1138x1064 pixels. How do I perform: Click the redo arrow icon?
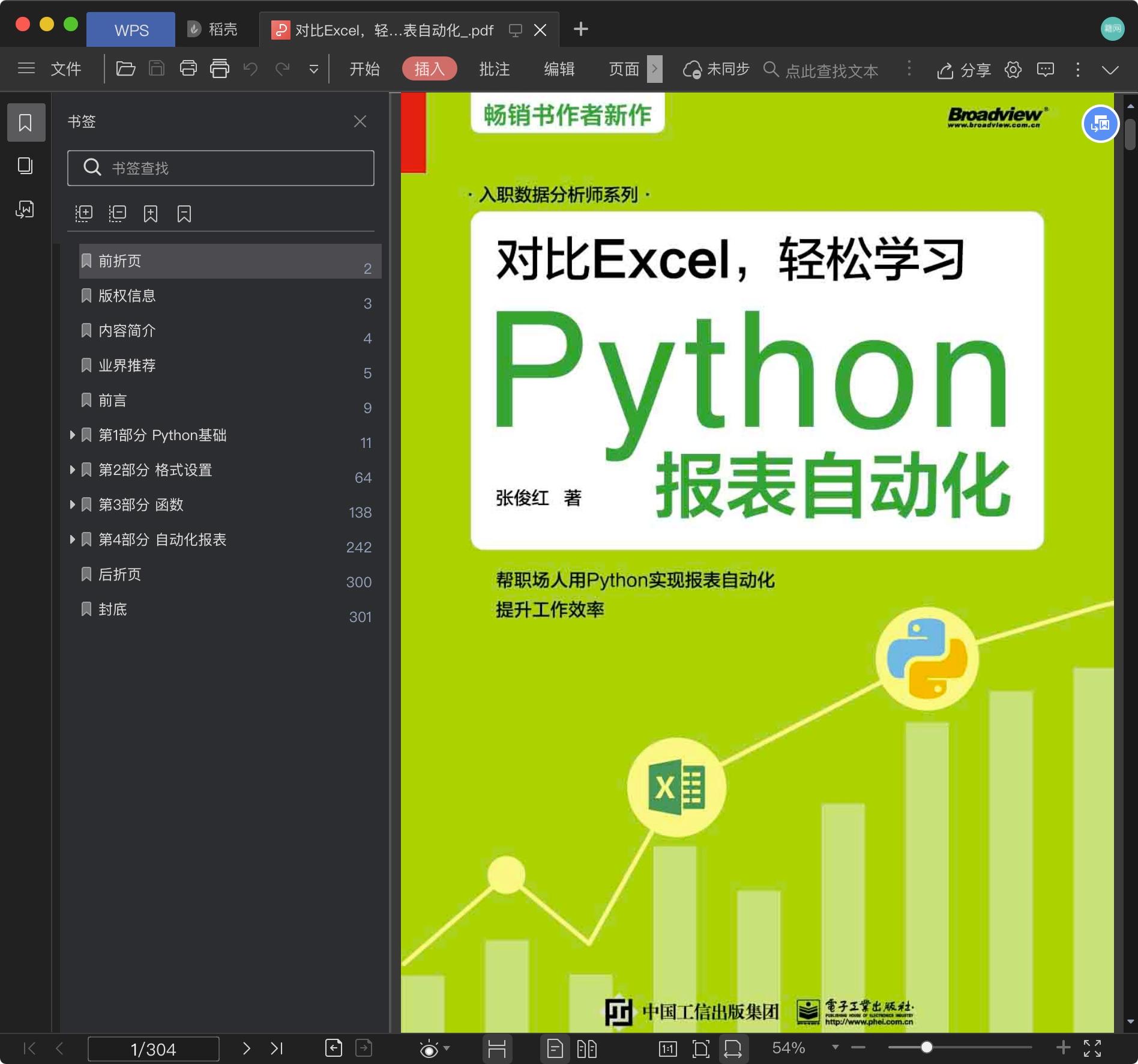(x=283, y=69)
